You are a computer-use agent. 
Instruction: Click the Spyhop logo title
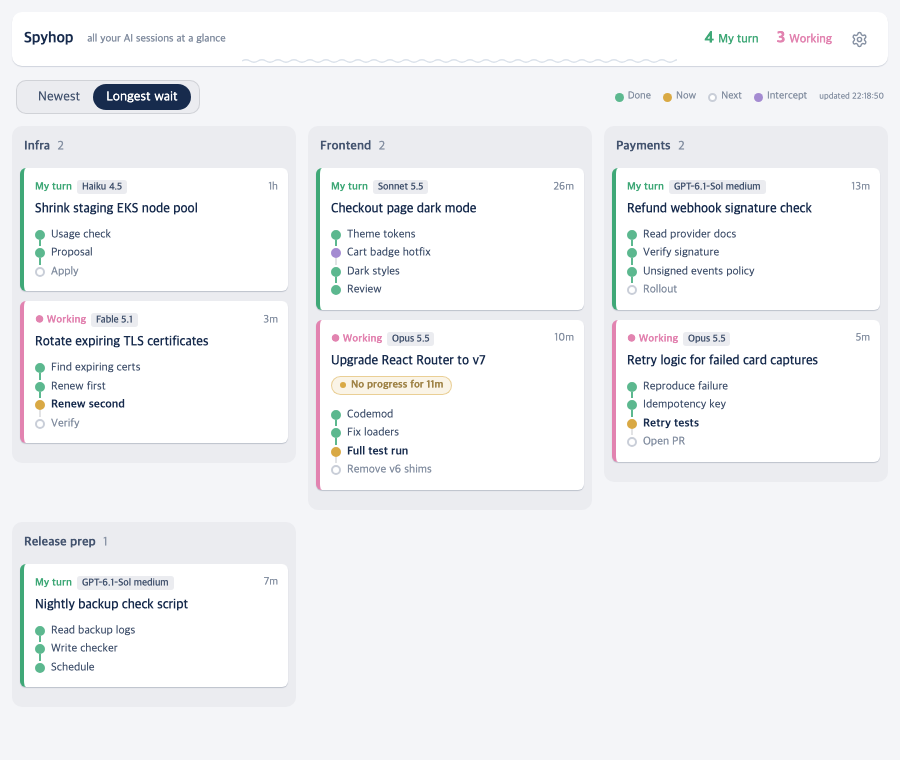(x=48, y=37)
